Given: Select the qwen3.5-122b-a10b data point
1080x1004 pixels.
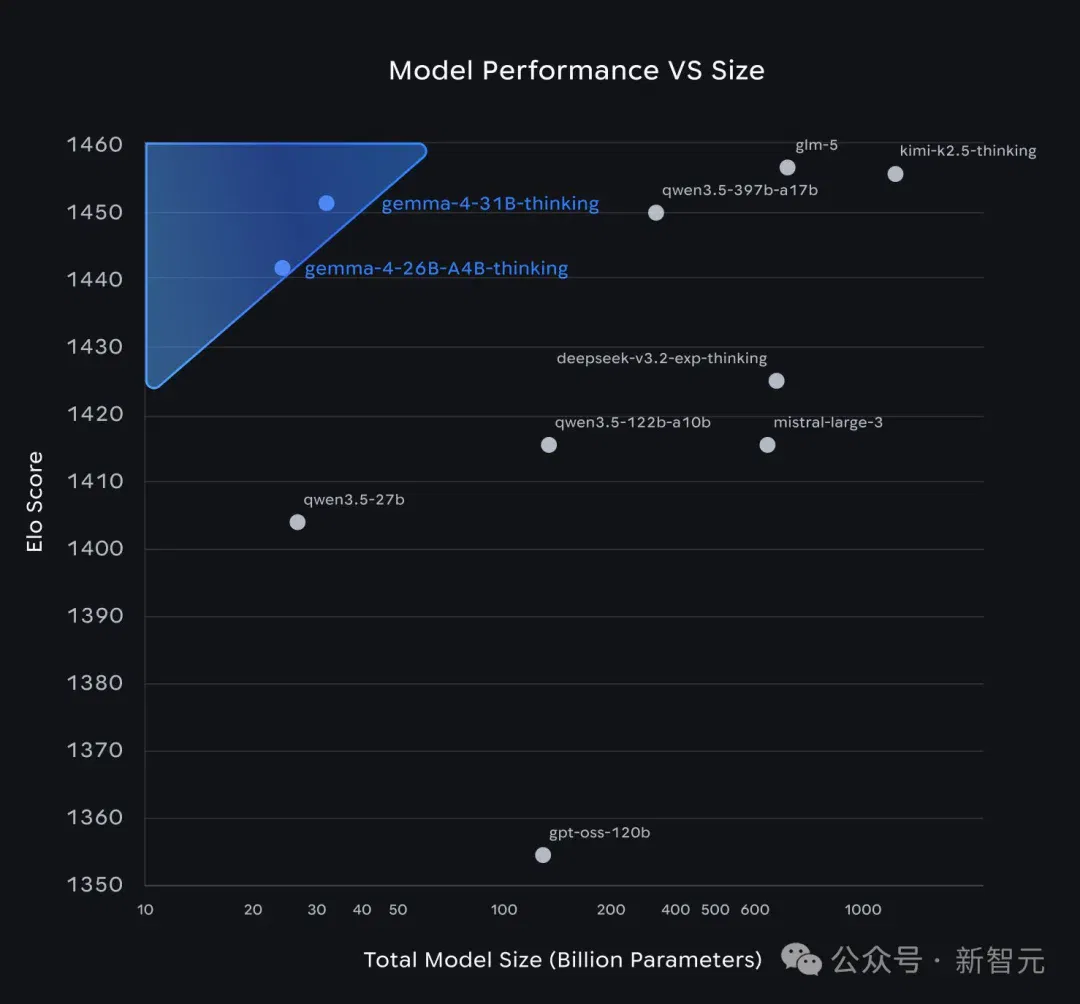Looking at the screenshot, I should click(549, 445).
